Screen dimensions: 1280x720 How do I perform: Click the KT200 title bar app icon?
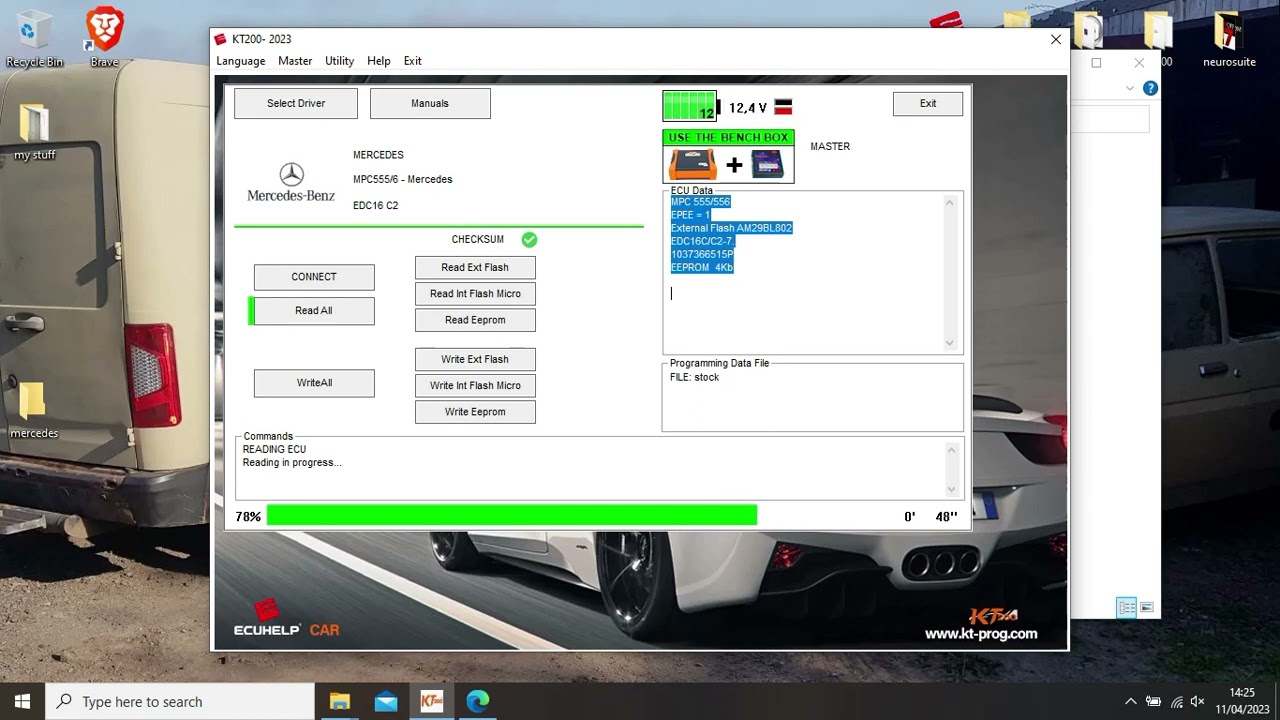[x=221, y=39]
